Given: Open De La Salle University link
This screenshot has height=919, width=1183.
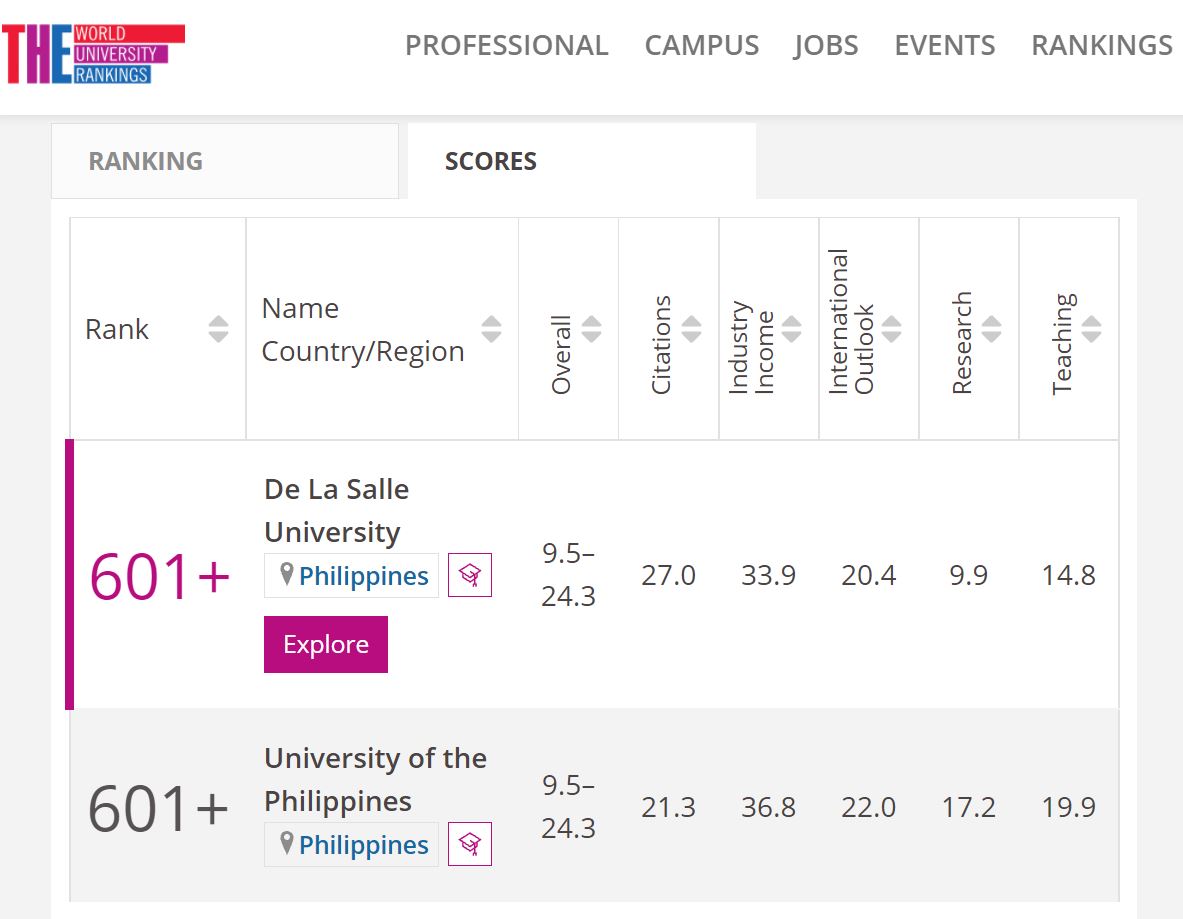Looking at the screenshot, I should coord(336,511).
